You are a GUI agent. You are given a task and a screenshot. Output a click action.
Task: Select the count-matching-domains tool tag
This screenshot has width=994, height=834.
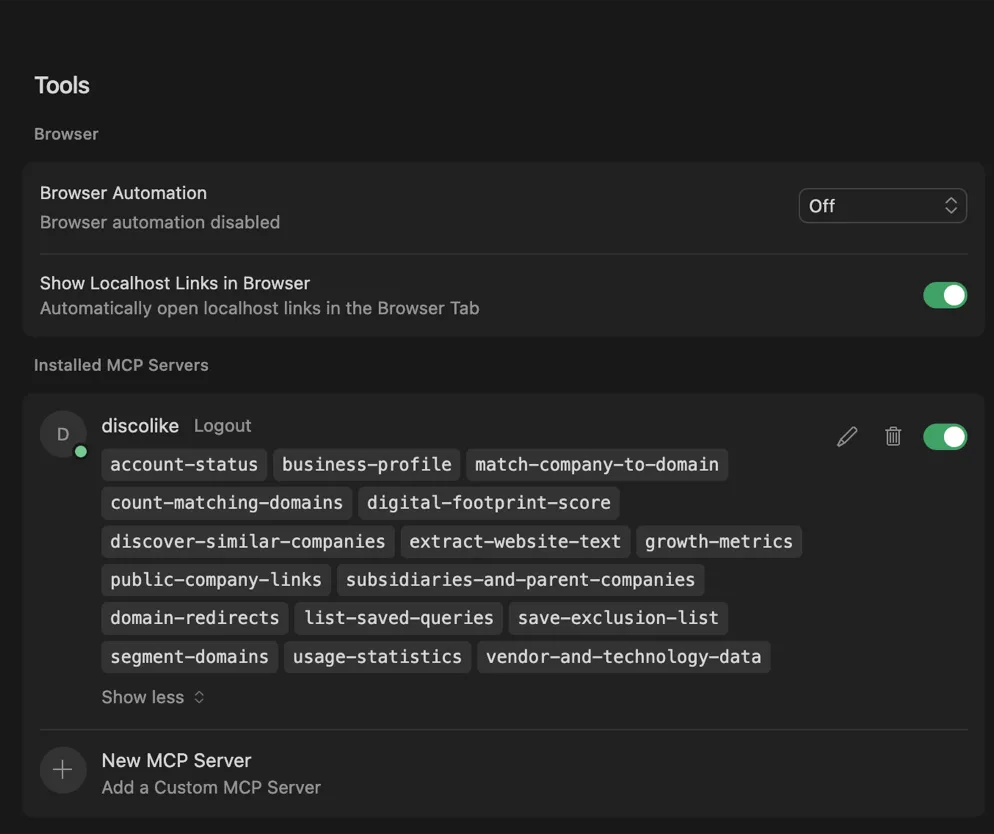pos(226,503)
